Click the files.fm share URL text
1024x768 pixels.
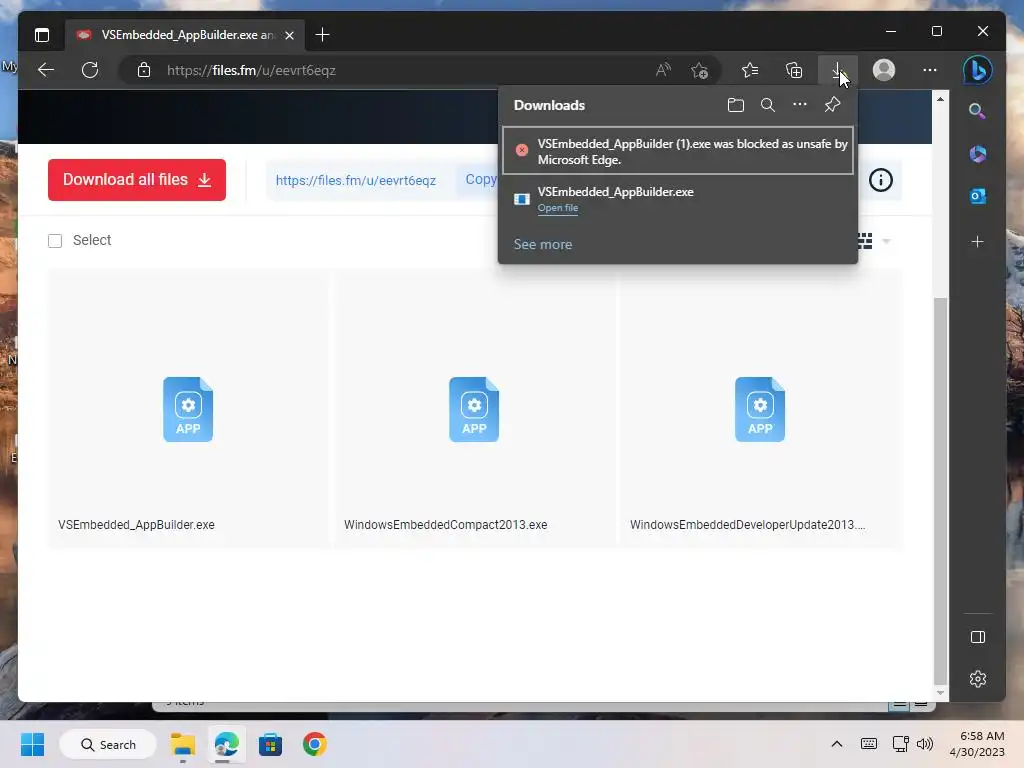pyautogui.click(x=355, y=180)
